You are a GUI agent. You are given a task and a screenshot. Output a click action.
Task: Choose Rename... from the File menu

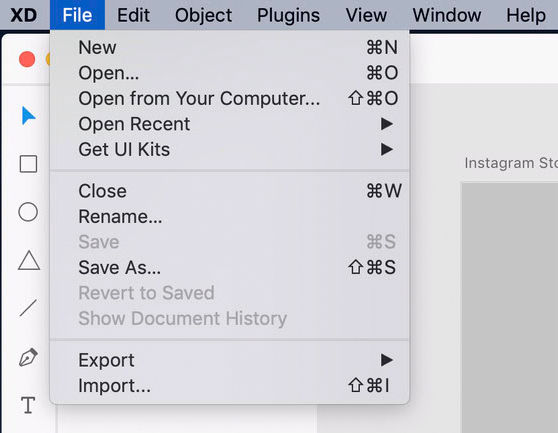pyautogui.click(x=230, y=217)
